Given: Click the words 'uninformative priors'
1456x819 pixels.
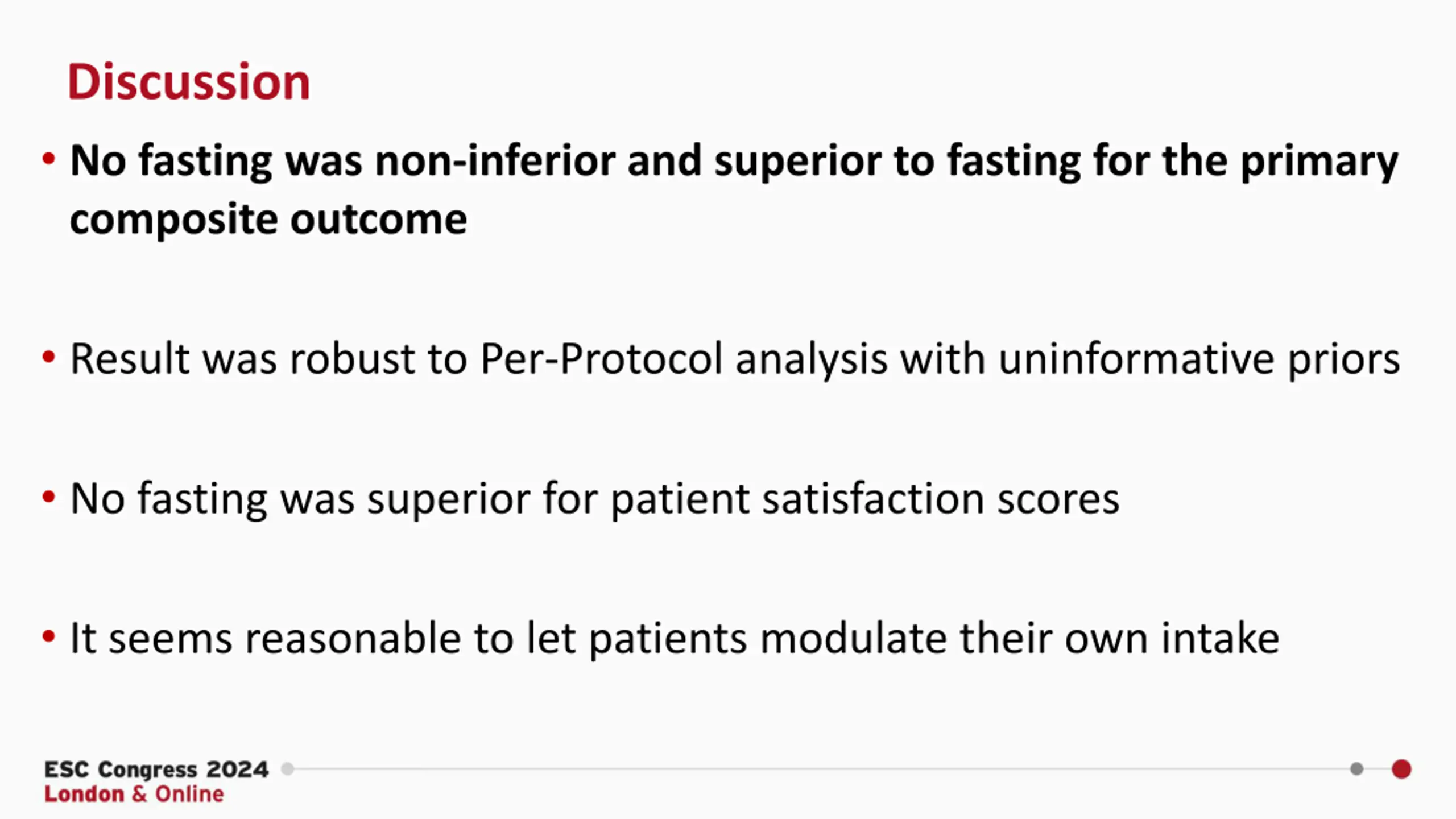Looking at the screenshot, I should pos(1199,359).
